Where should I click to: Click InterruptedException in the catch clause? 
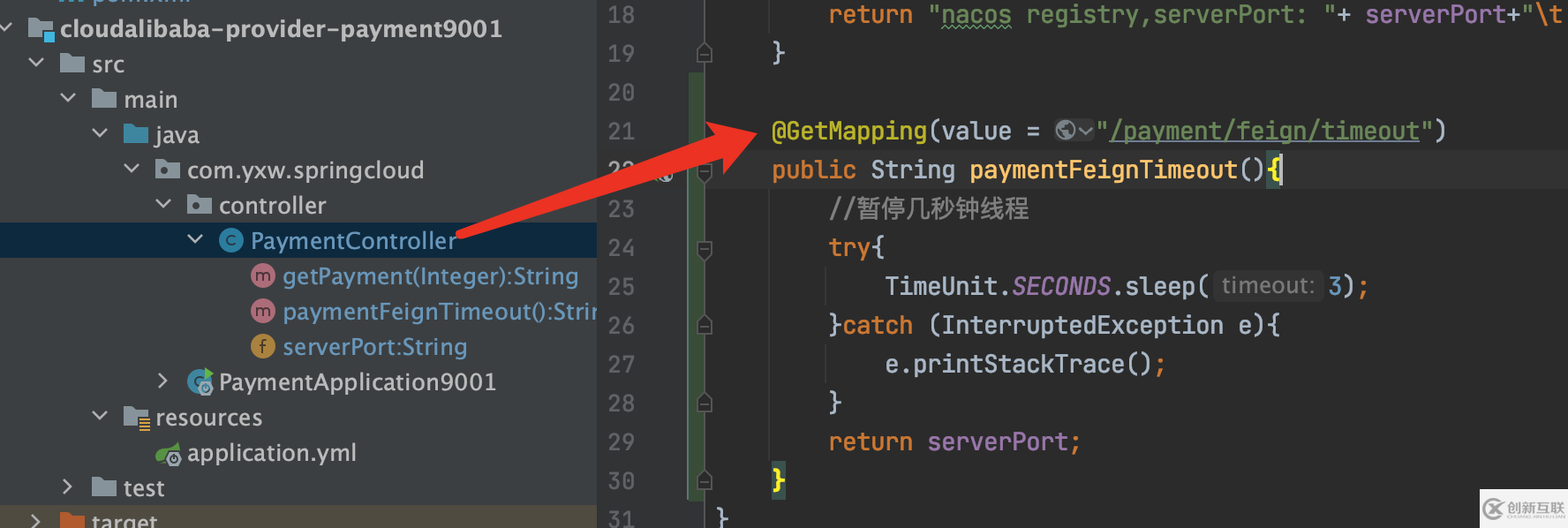click(x=1082, y=325)
